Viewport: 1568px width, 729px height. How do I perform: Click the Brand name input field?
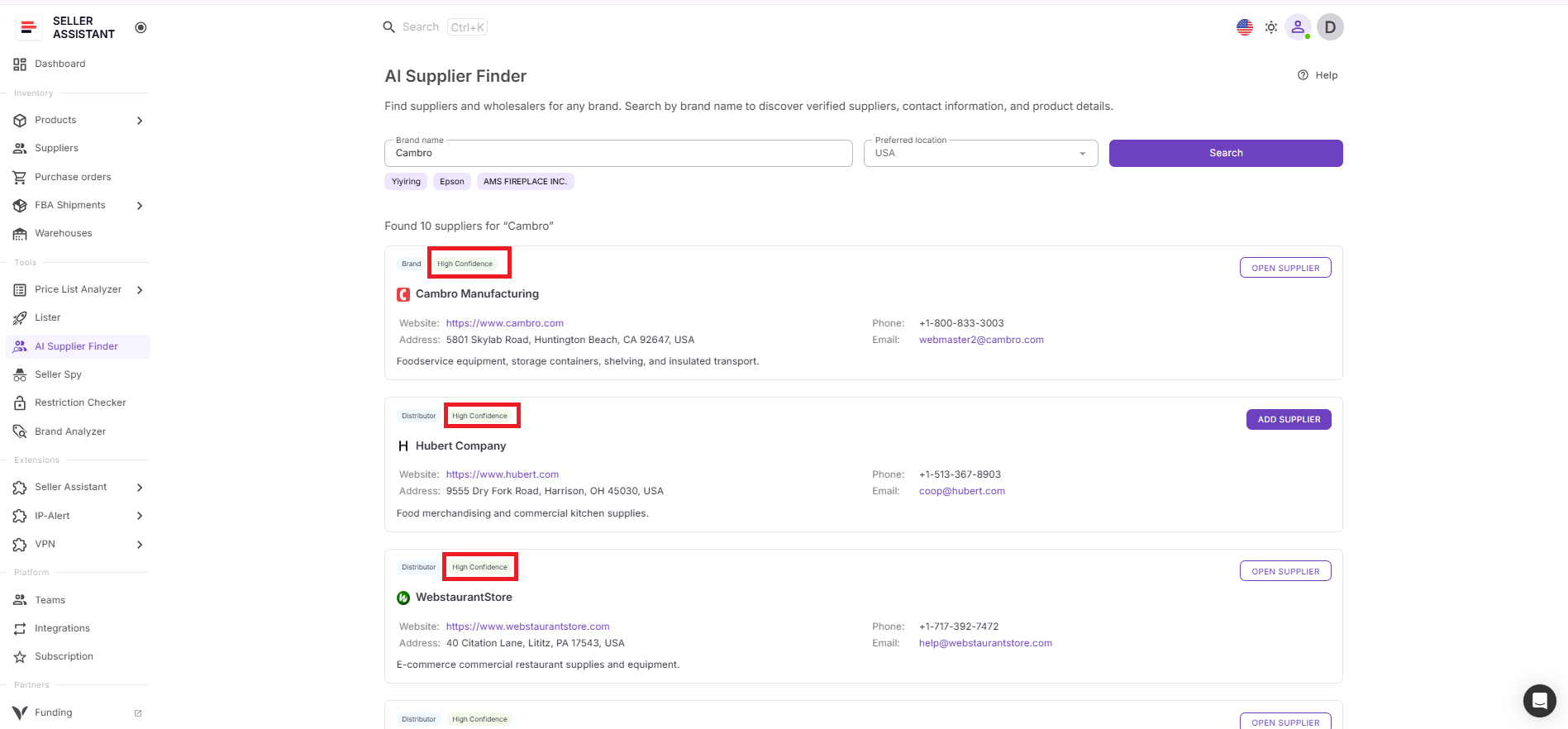[618, 154]
